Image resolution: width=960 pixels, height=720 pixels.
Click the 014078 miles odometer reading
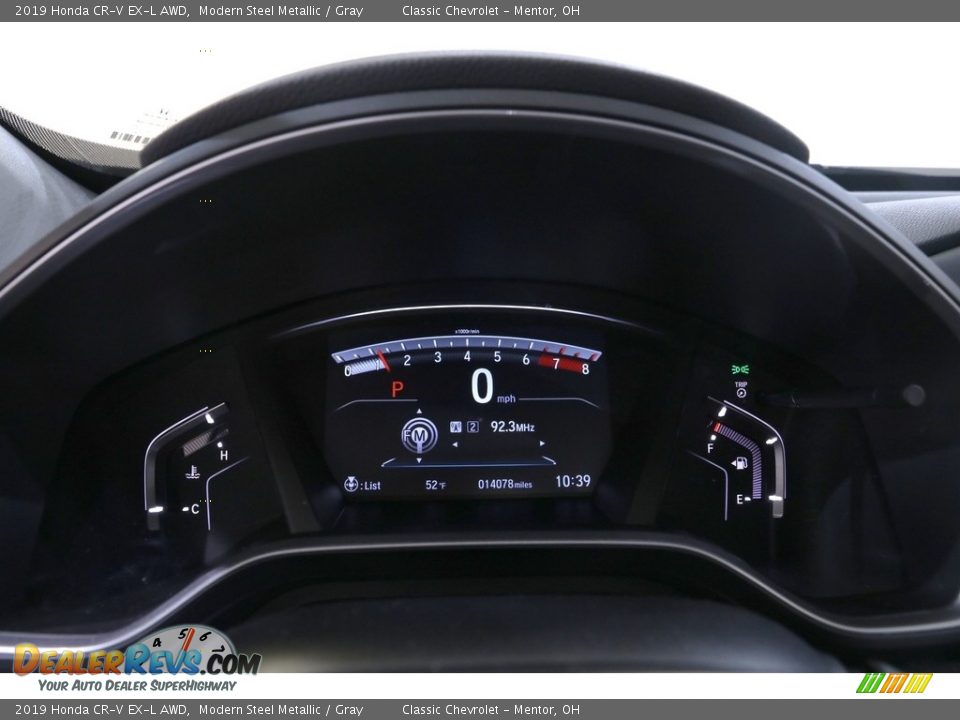[504, 484]
